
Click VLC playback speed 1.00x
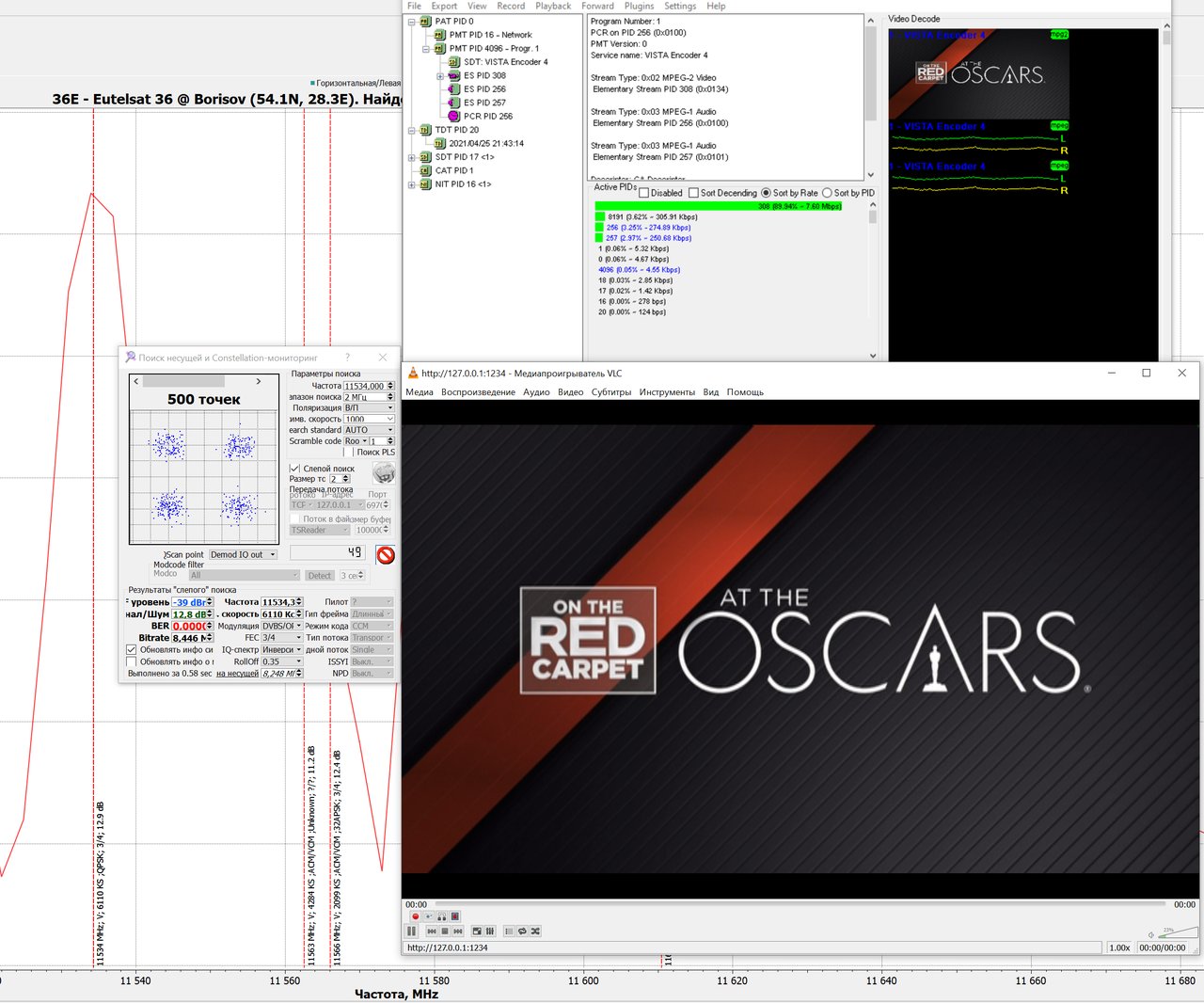click(1119, 947)
